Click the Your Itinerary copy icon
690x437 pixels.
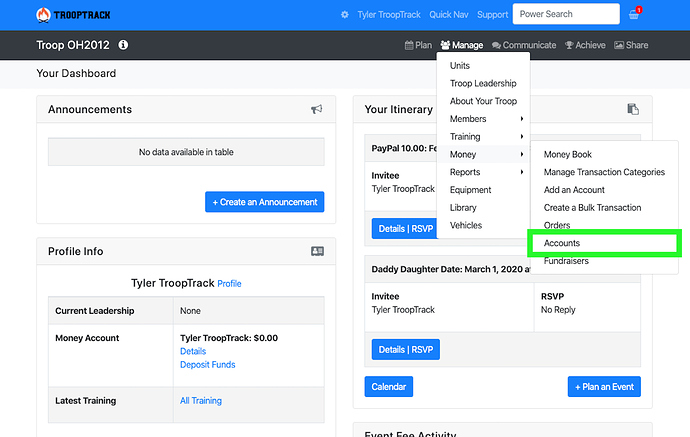(633, 109)
